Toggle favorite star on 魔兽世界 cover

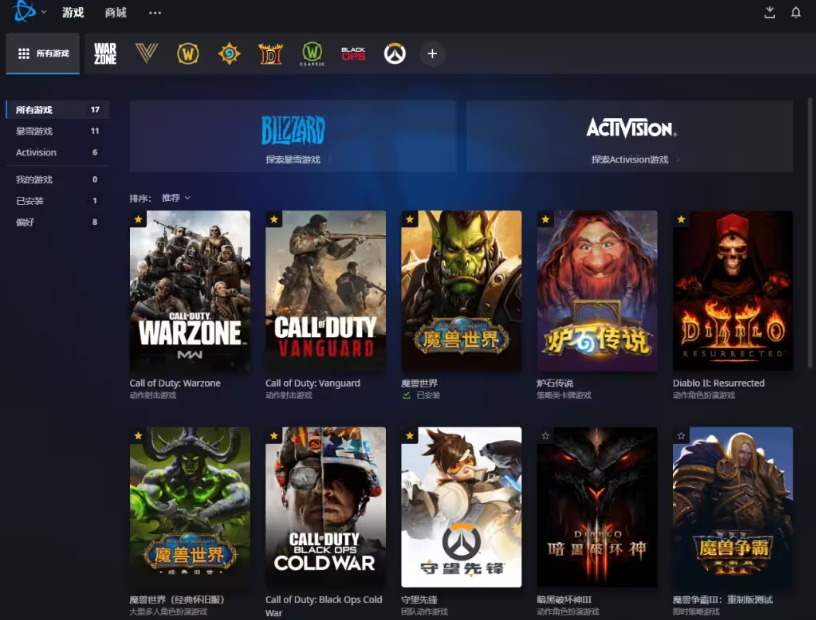point(410,219)
